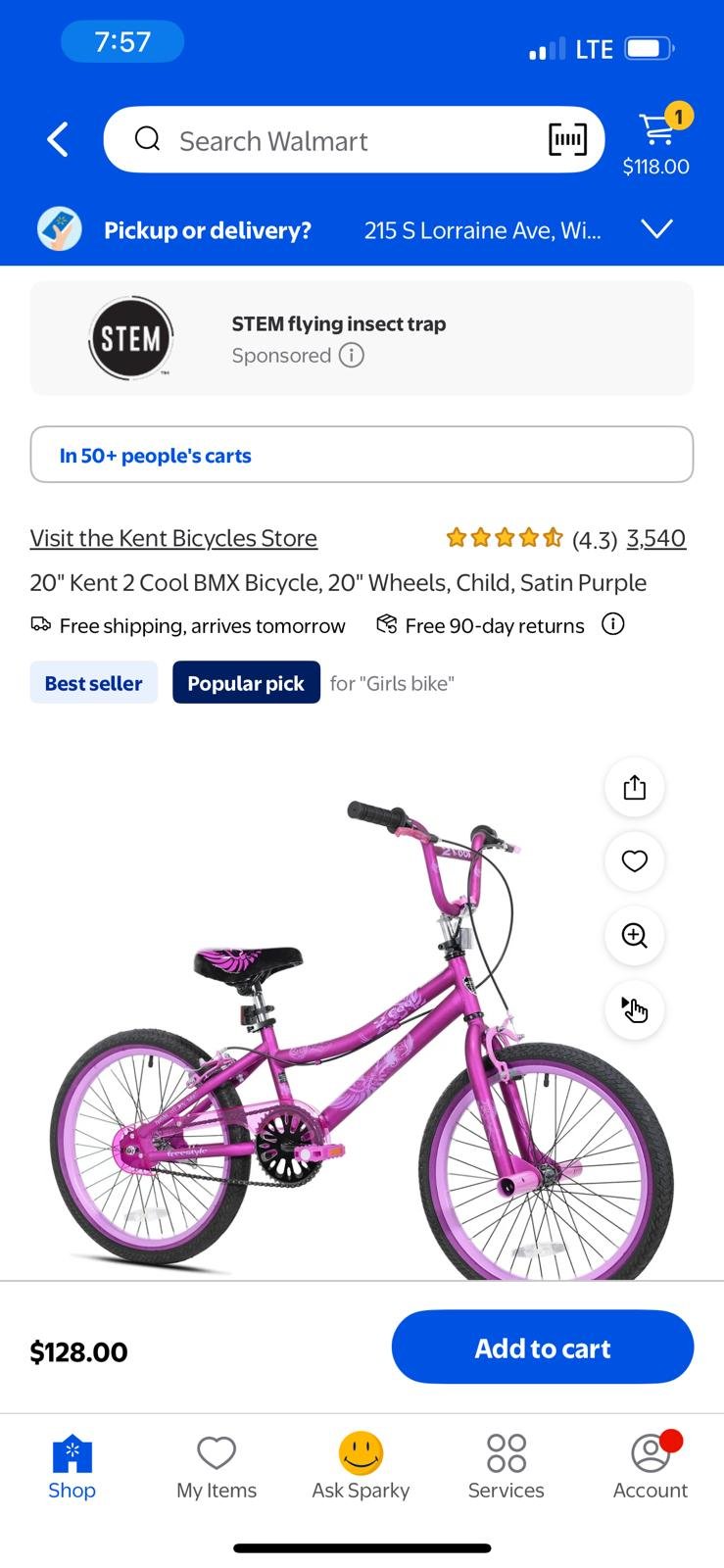Share this bicycle product
Screen dimensions: 724x1568
point(635,787)
